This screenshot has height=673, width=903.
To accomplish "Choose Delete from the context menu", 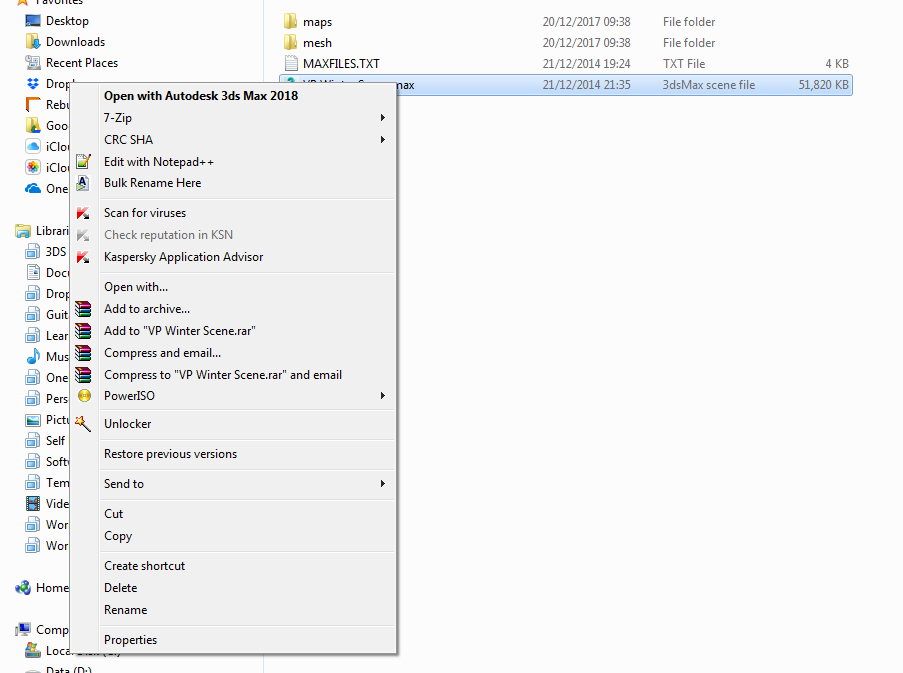I will pos(120,588).
